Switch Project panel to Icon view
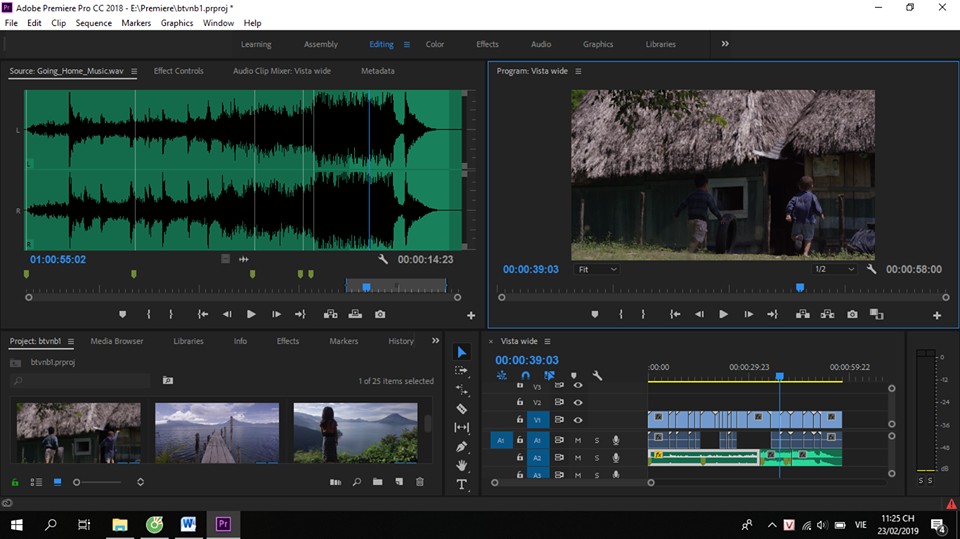This screenshot has height=539, width=960. pos(58,482)
